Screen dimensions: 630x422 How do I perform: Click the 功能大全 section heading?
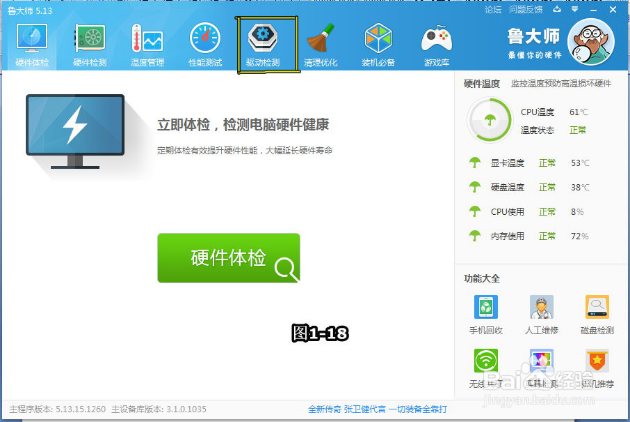click(482, 278)
